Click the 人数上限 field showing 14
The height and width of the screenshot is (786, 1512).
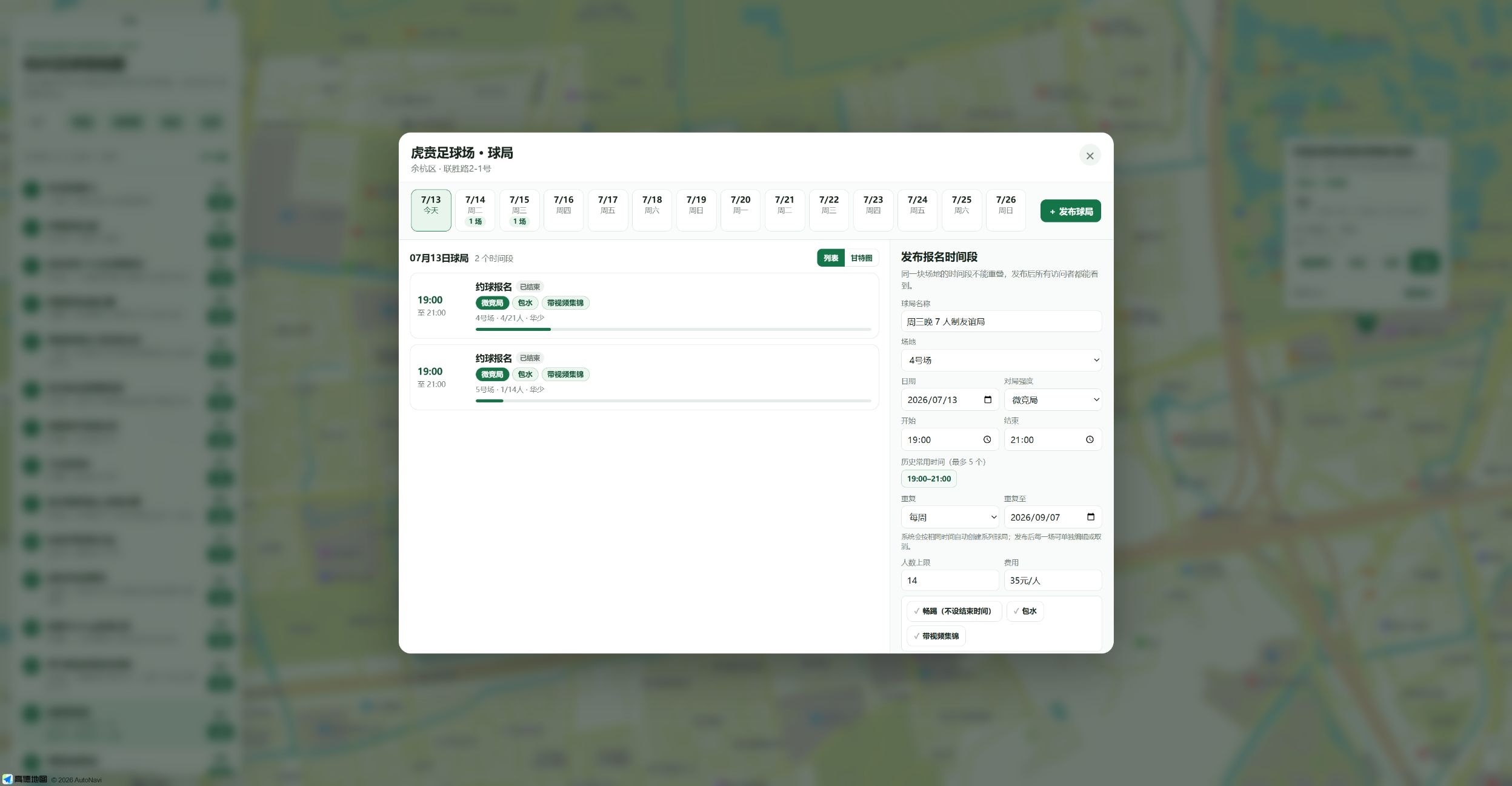point(950,581)
